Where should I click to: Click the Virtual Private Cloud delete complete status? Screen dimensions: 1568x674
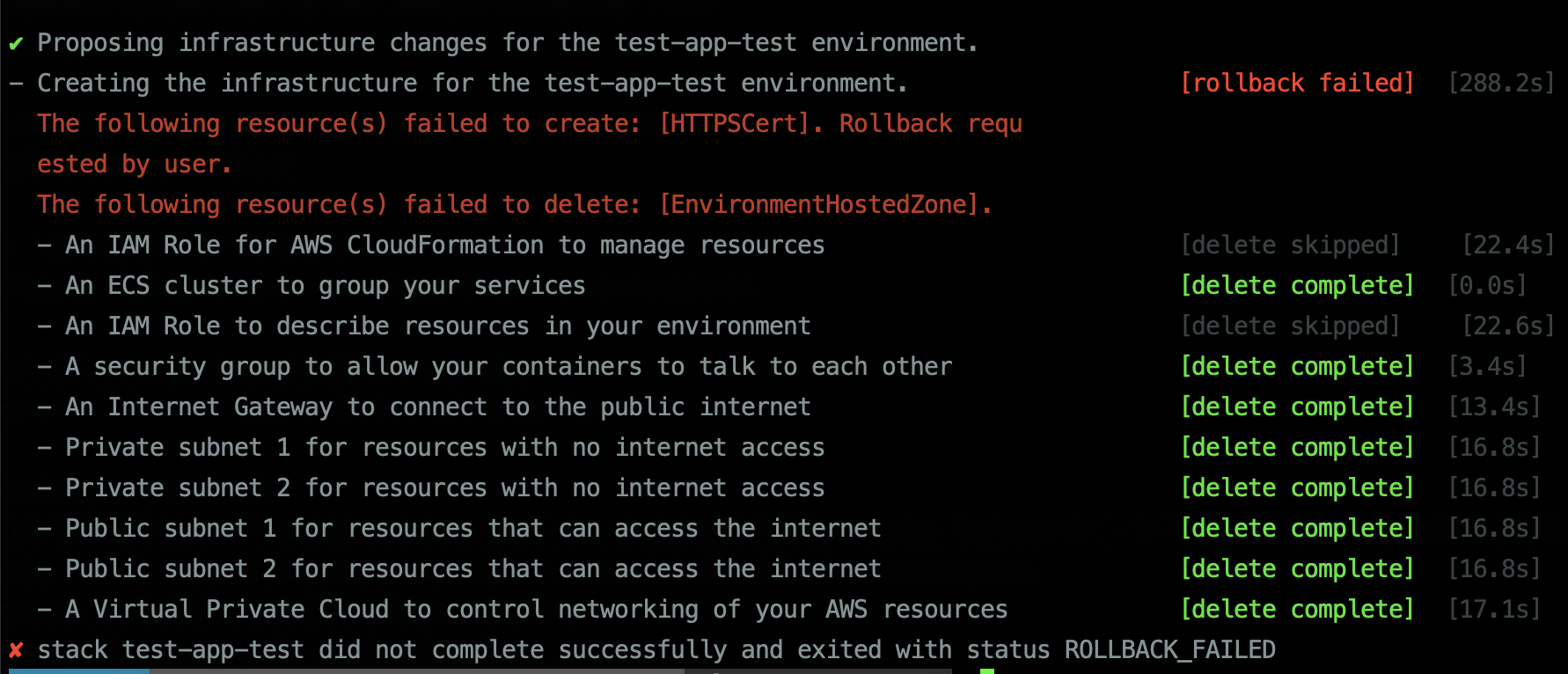(1297, 609)
